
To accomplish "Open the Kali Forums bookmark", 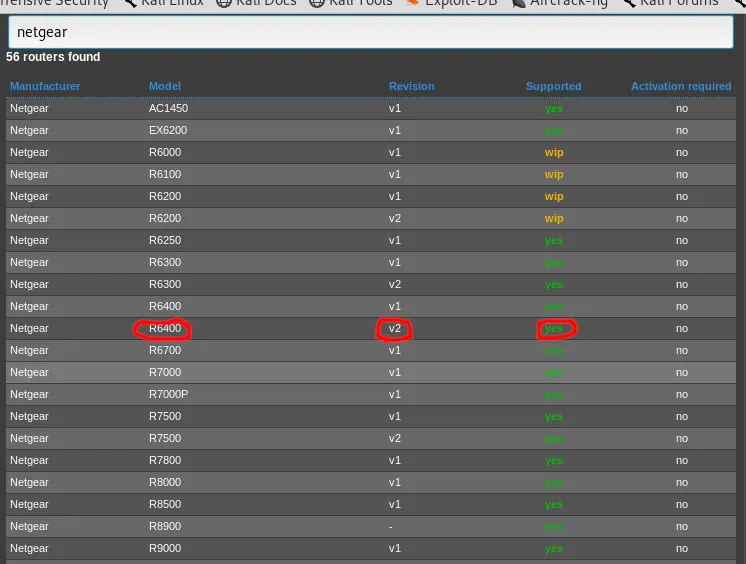I will pyautogui.click(x=671, y=3).
